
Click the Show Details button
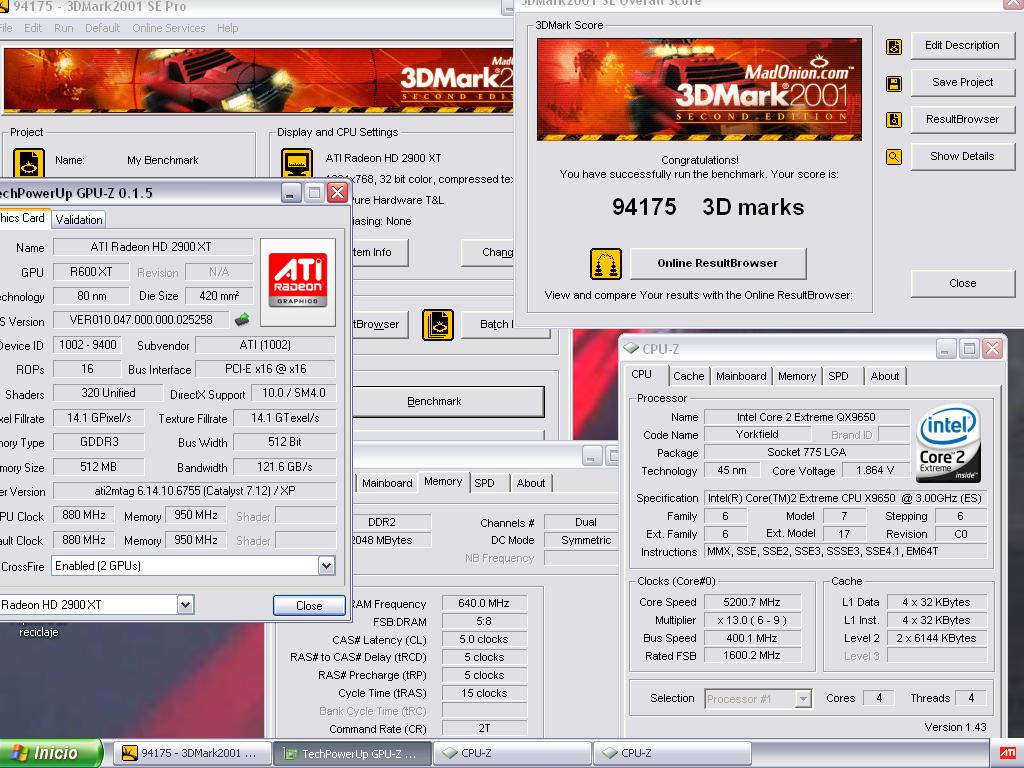(962, 156)
